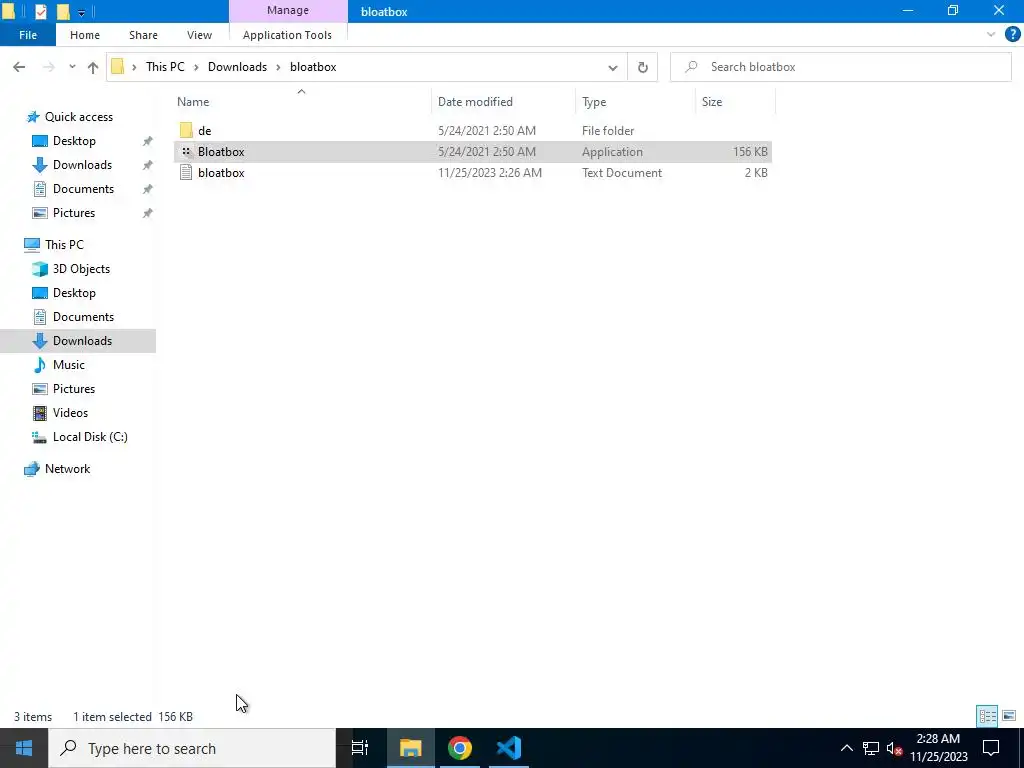The width and height of the screenshot is (1024, 768).
Task: Select Network in navigation pane
Action: point(67,469)
